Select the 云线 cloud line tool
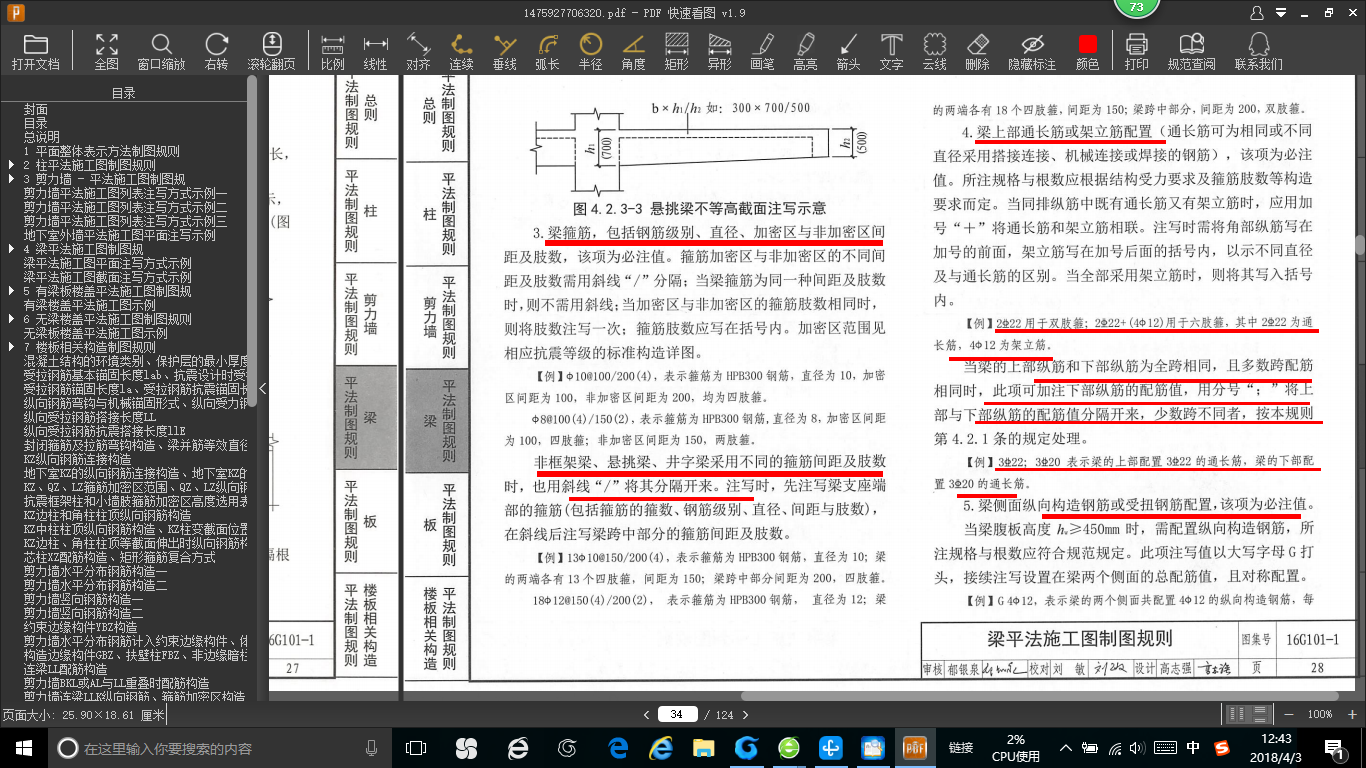The height and width of the screenshot is (768, 1366). pos(934,51)
